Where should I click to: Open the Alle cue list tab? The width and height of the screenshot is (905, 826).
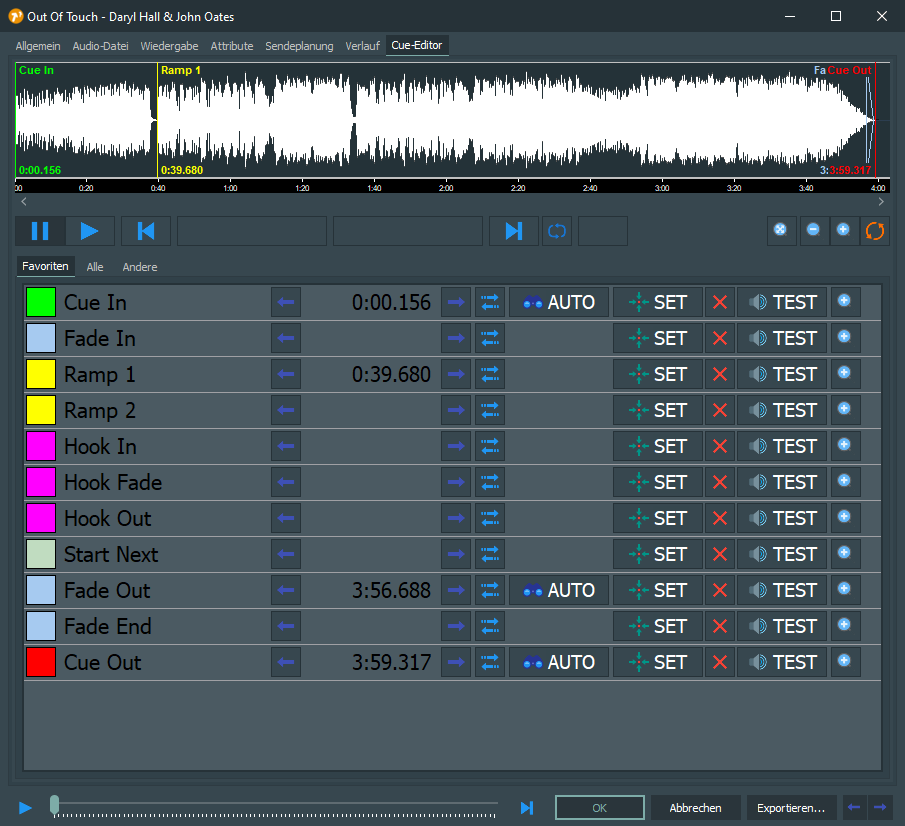click(x=95, y=267)
